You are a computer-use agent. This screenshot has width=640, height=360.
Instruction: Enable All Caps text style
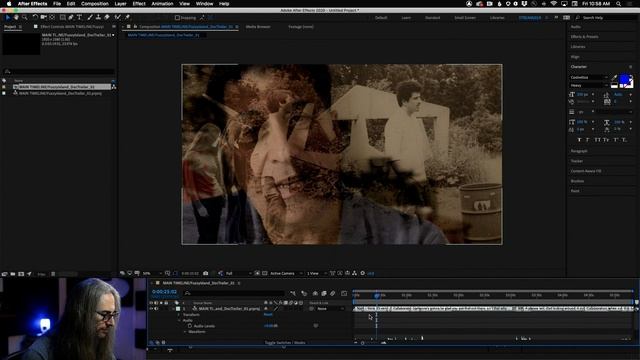pos(597,140)
